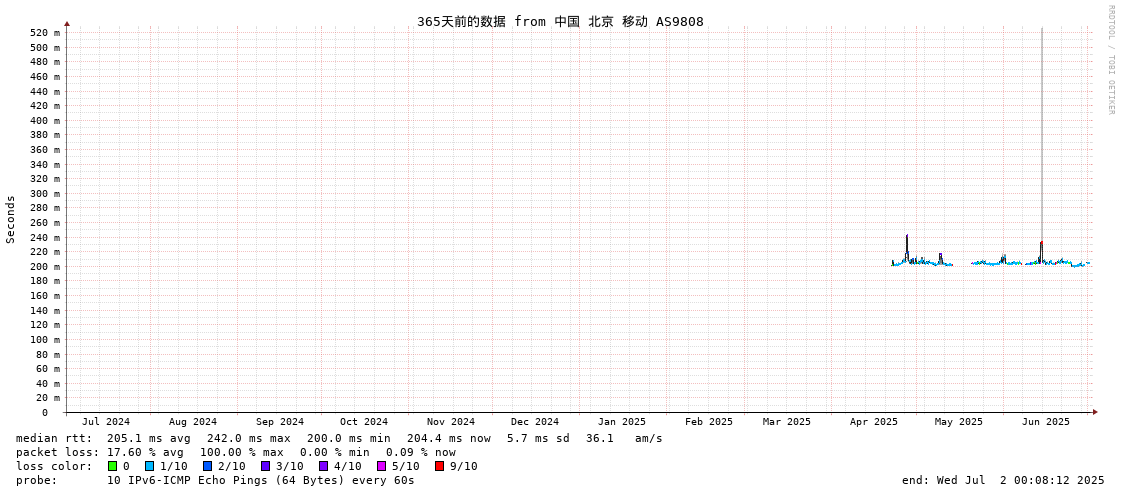Image resolution: width=1121 pixels, height=494 pixels.
Task: Click the '400 m' y-axis value
Action: pyautogui.click(x=45, y=121)
